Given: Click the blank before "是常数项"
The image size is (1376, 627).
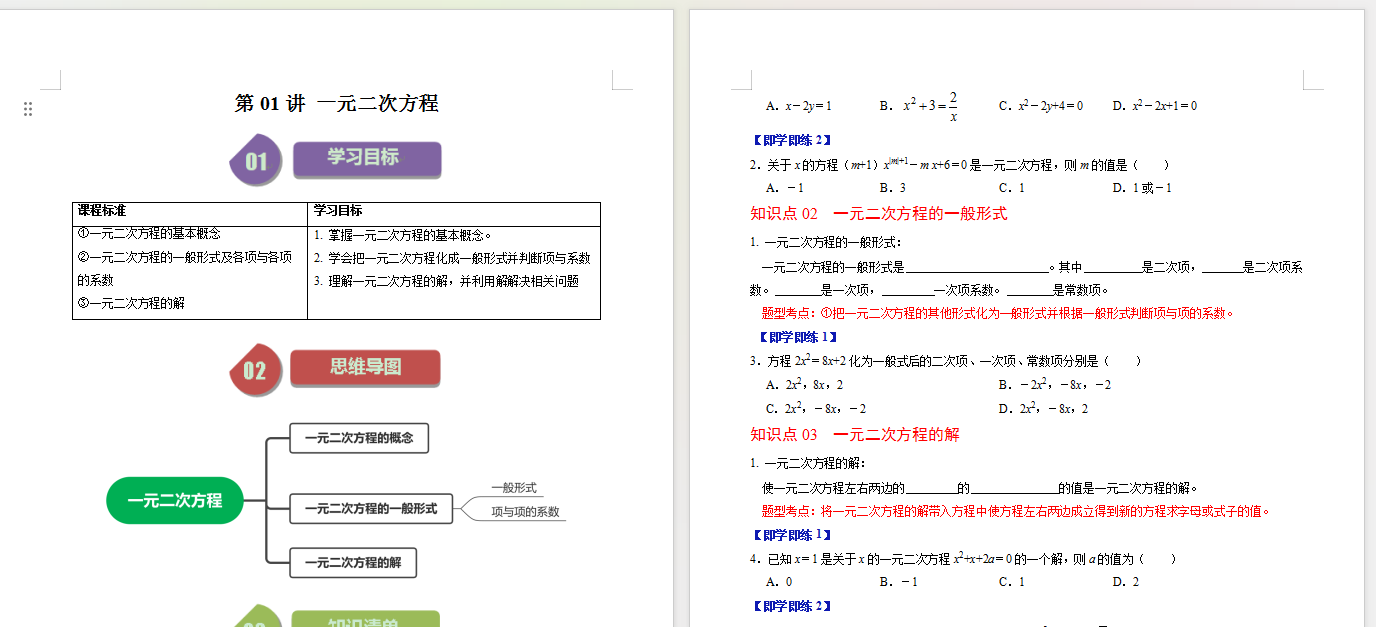Looking at the screenshot, I should (x=1029, y=290).
